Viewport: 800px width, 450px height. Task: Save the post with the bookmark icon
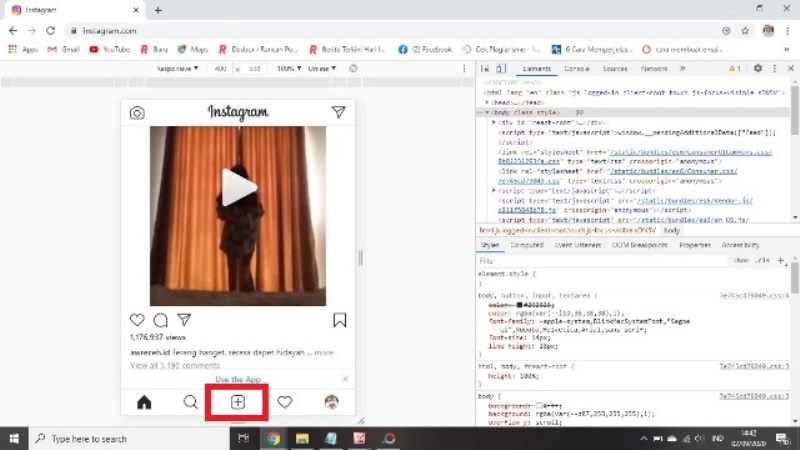point(340,320)
